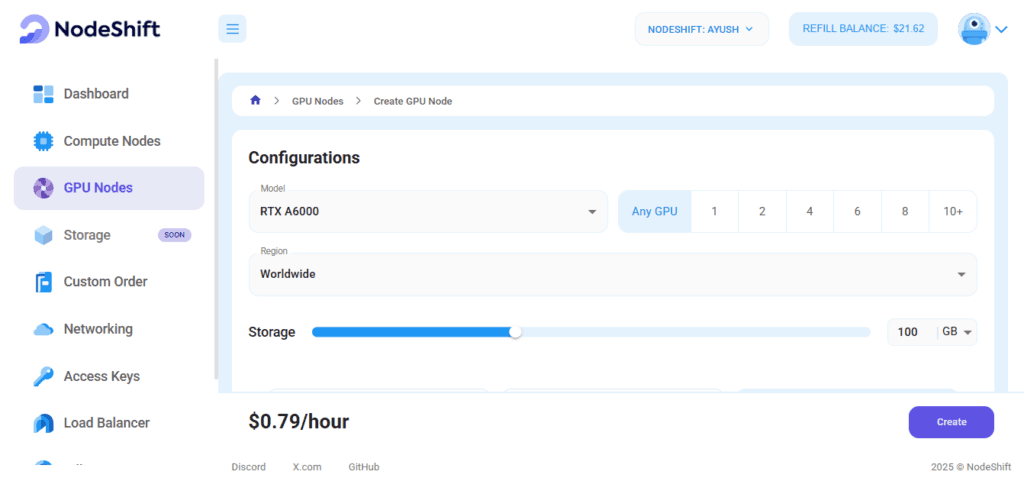Screen dimensions: 1024x481
Task: Expand the account menu chevron beside avatar
Action: tap(1002, 29)
